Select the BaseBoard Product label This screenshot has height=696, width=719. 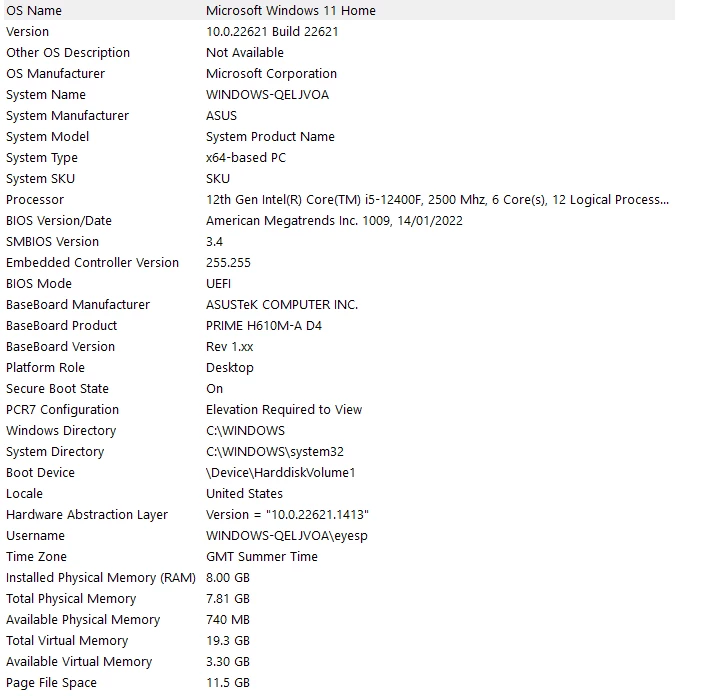pos(61,326)
